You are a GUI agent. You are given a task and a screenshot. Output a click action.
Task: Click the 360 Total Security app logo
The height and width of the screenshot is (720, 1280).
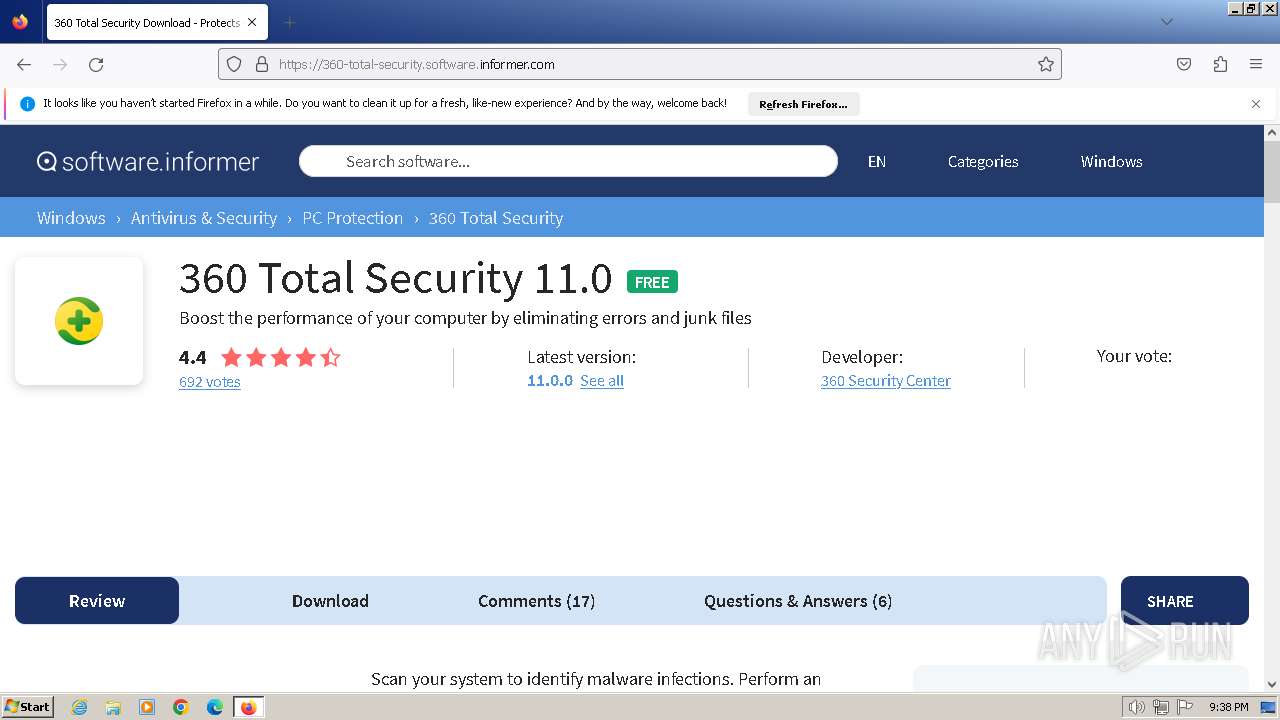[x=79, y=321]
